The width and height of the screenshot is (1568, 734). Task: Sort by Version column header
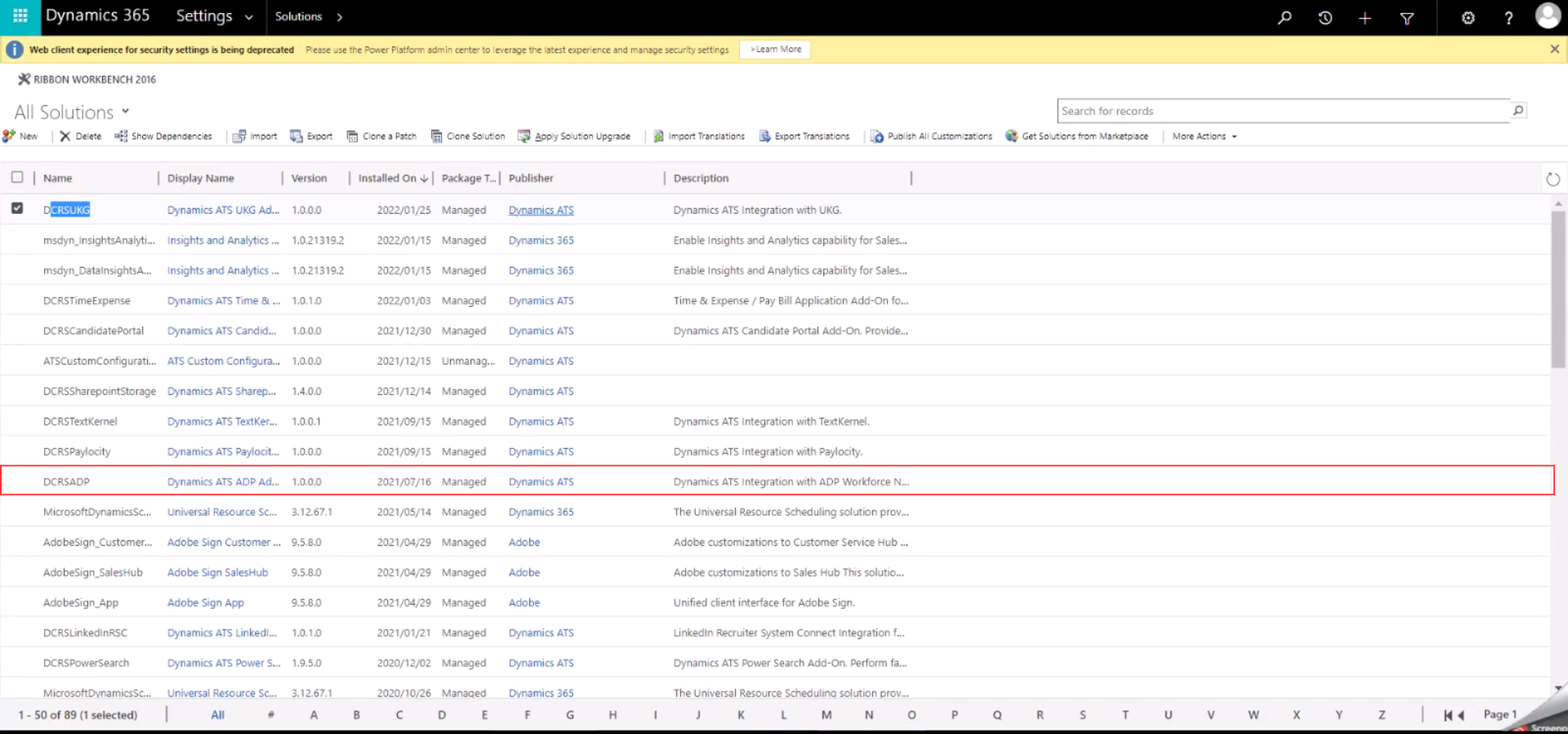click(309, 178)
